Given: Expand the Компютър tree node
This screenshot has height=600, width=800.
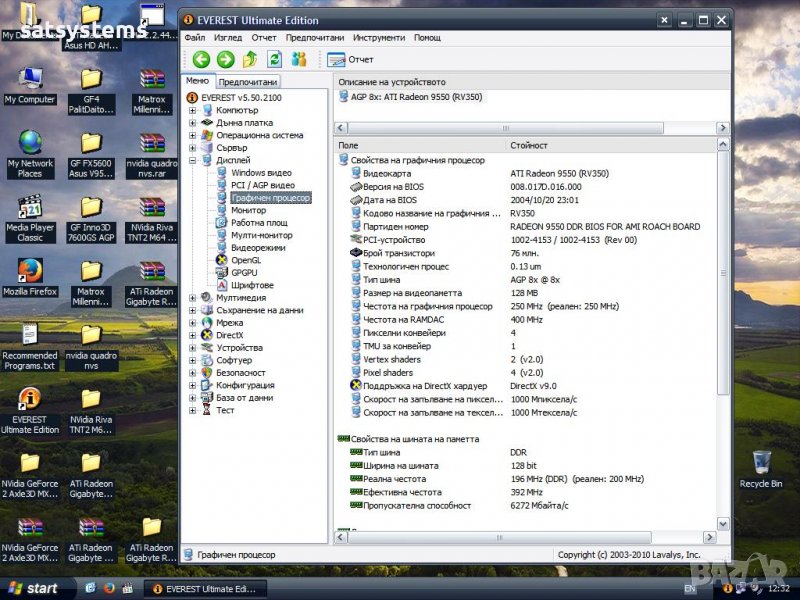Looking at the screenshot, I should point(193,110).
